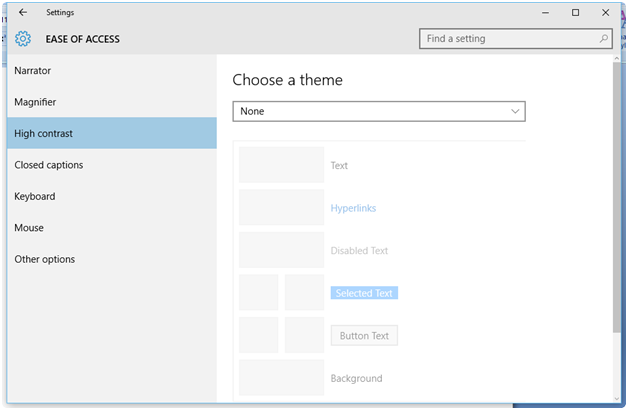Open Narrator settings
628x410 pixels.
click(x=33, y=71)
